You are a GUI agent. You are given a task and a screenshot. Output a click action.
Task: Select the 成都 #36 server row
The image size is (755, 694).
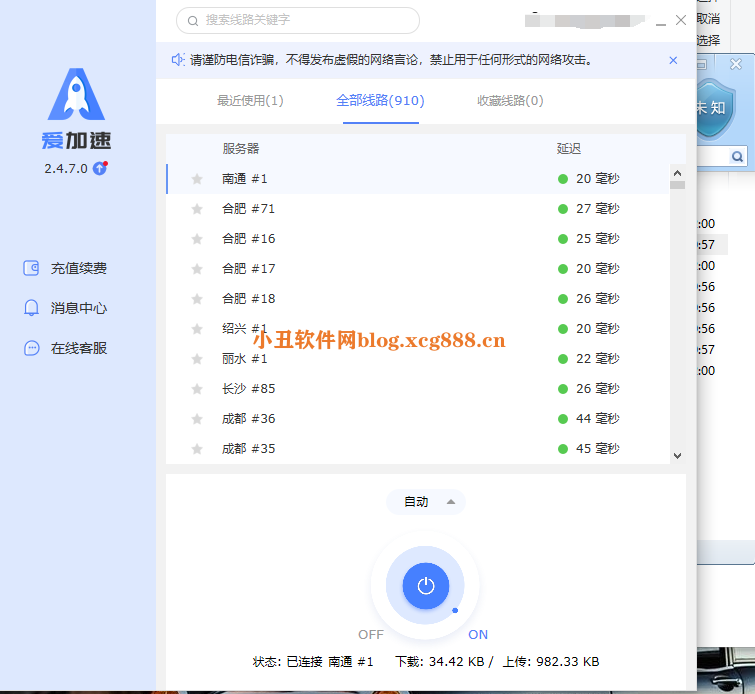(x=418, y=419)
